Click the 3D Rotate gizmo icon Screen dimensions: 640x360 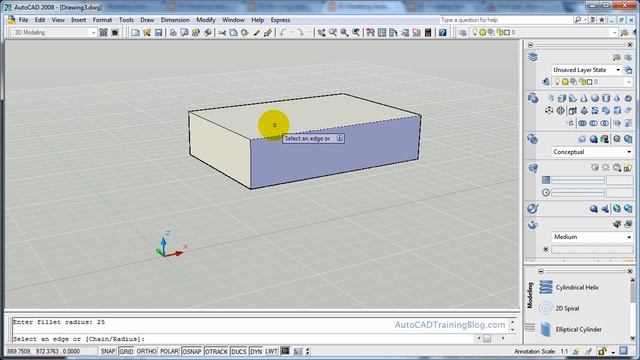pos(560,111)
